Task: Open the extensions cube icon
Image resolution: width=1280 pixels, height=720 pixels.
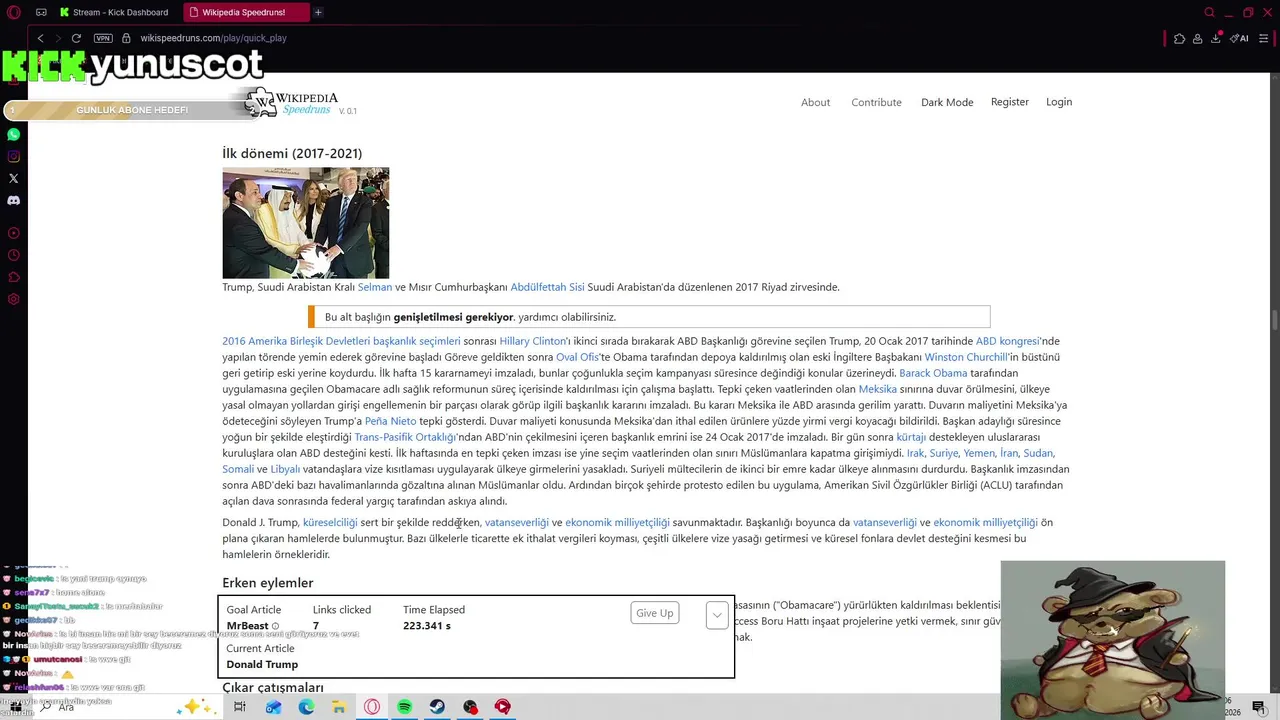Action: pos(1180,38)
